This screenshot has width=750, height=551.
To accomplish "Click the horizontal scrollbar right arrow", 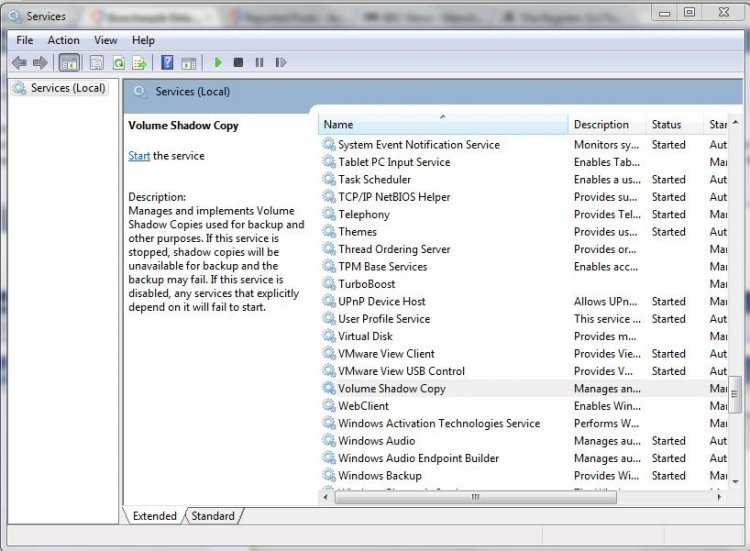I will pyautogui.click(x=719, y=497).
